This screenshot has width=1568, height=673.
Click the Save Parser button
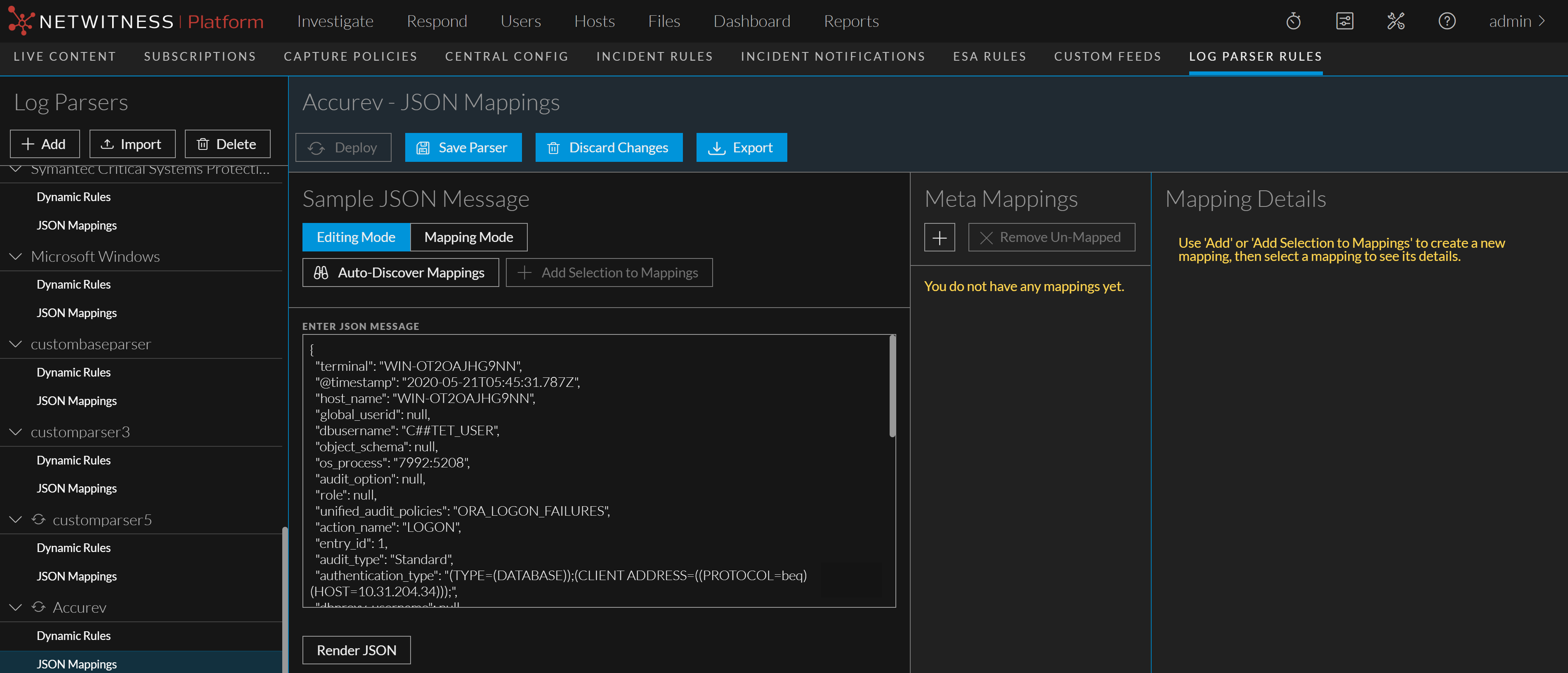point(463,147)
